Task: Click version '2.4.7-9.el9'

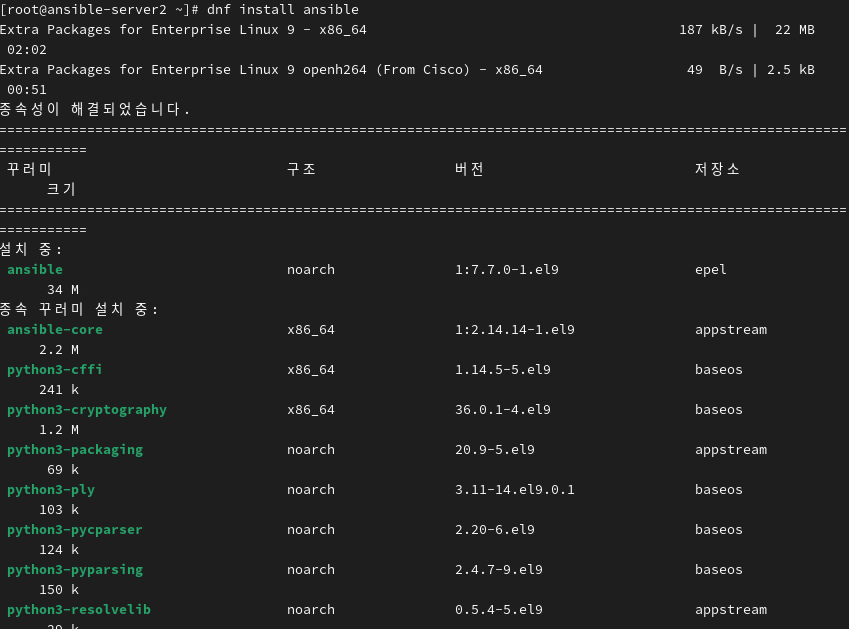Action: coord(499,570)
